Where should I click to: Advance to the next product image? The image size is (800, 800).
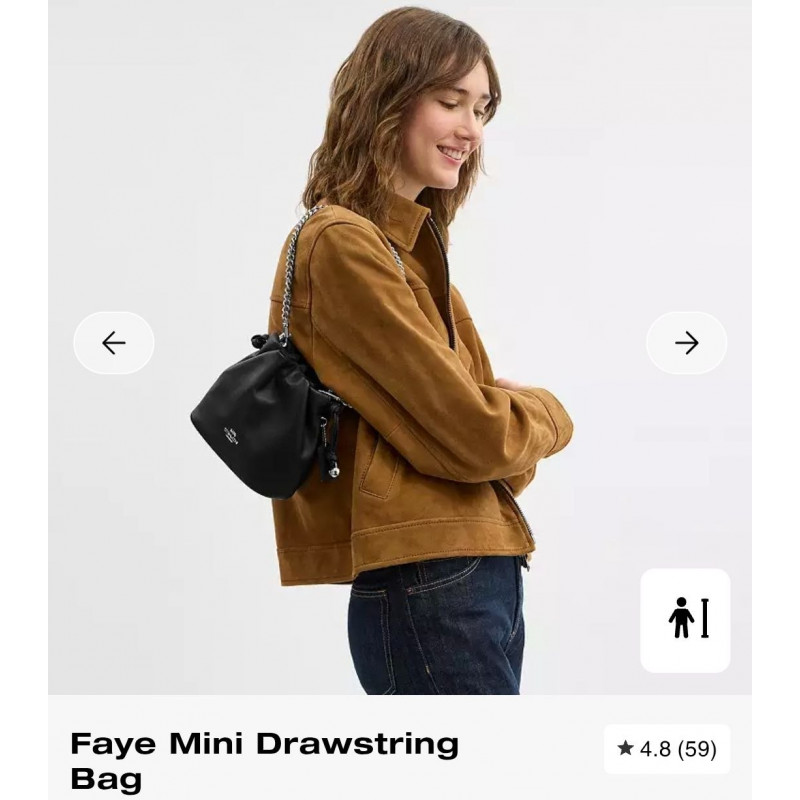(x=686, y=343)
